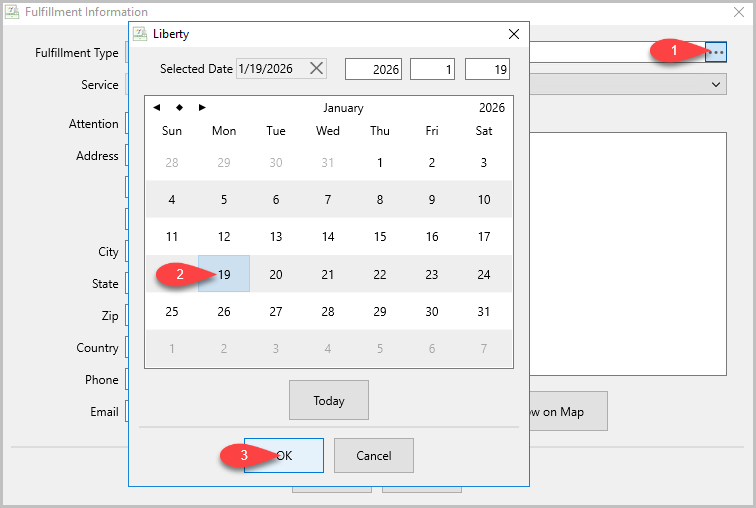The height and width of the screenshot is (508, 756).
Task: Click the Liberty dialog title icon
Action: click(x=140, y=34)
